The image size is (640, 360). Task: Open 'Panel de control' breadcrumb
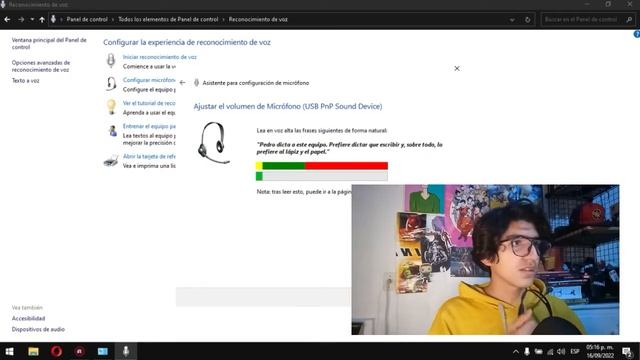87,20
